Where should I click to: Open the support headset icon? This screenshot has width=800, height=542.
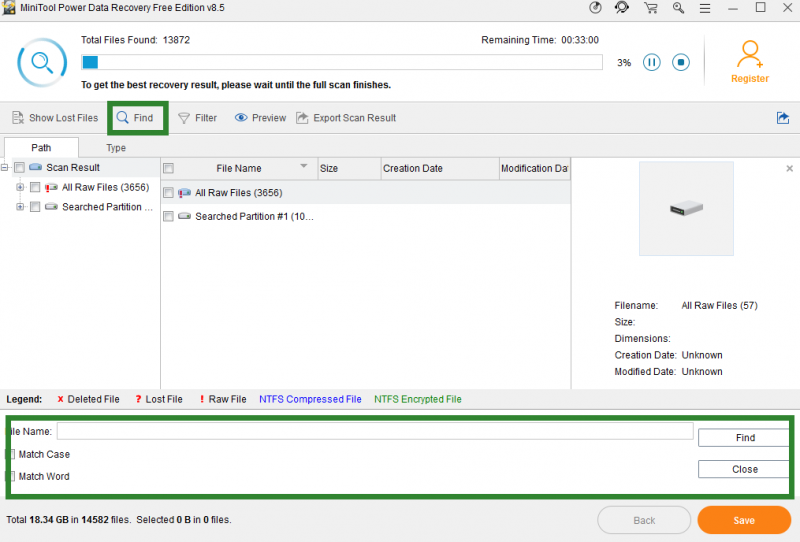point(622,8)
